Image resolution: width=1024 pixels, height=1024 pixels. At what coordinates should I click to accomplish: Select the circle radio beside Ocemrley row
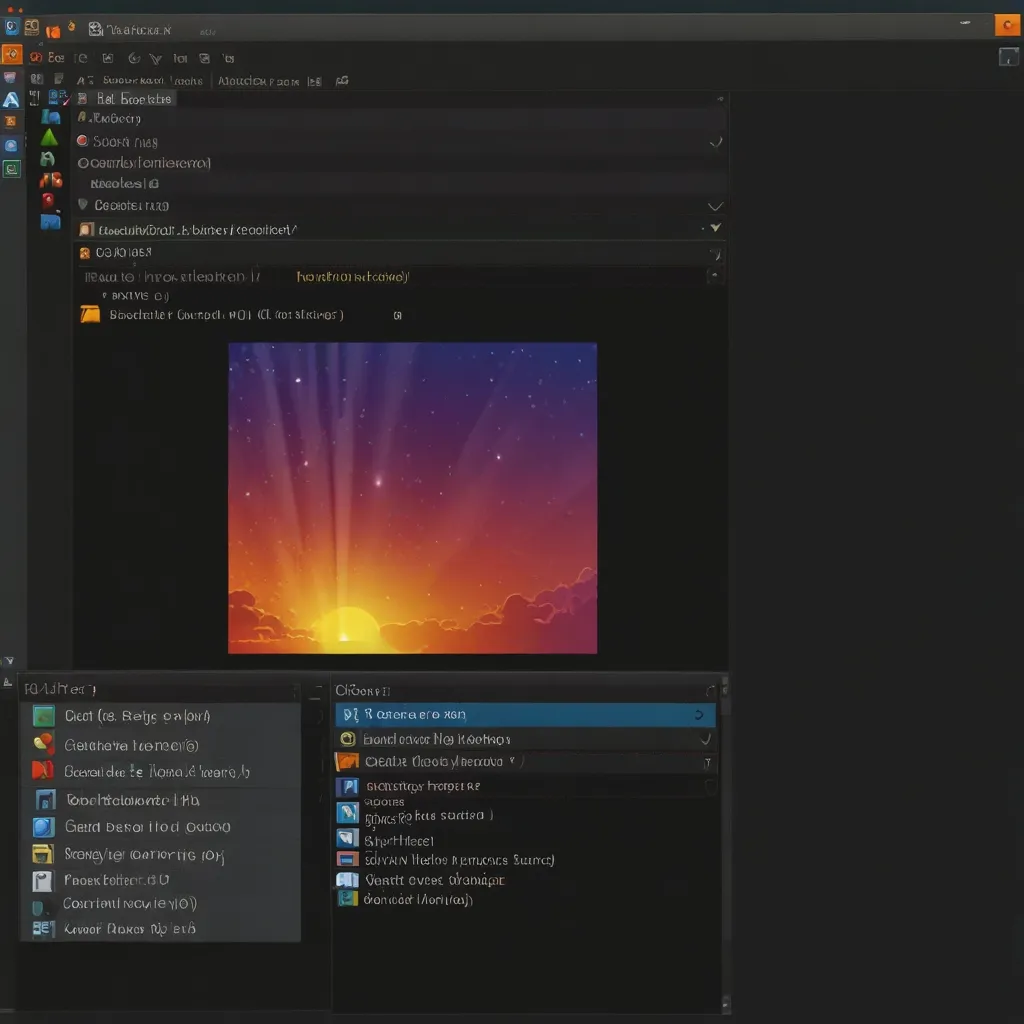point(84,163)
